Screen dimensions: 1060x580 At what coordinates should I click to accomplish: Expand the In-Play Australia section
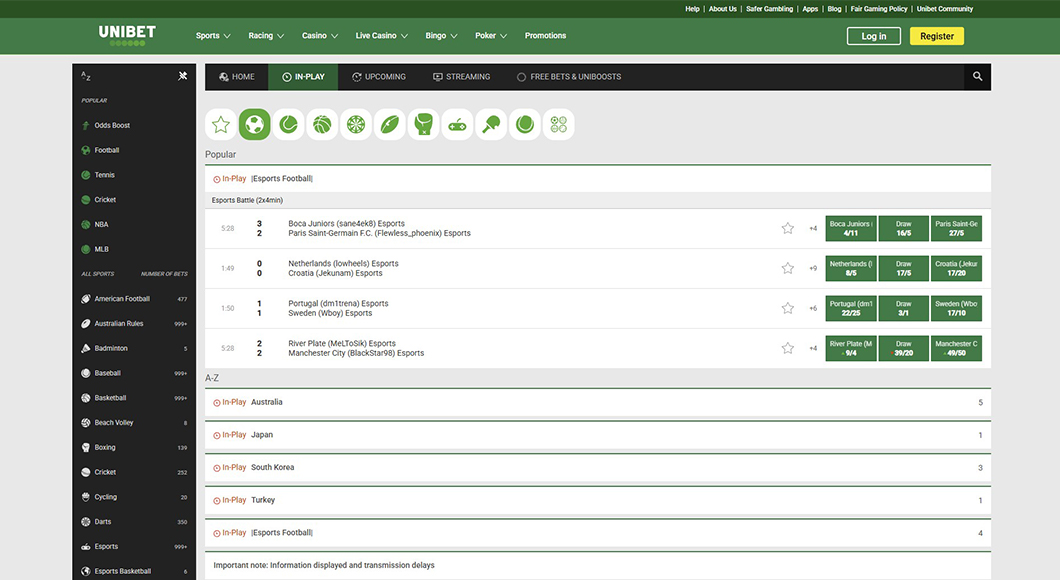coord(598,402)
